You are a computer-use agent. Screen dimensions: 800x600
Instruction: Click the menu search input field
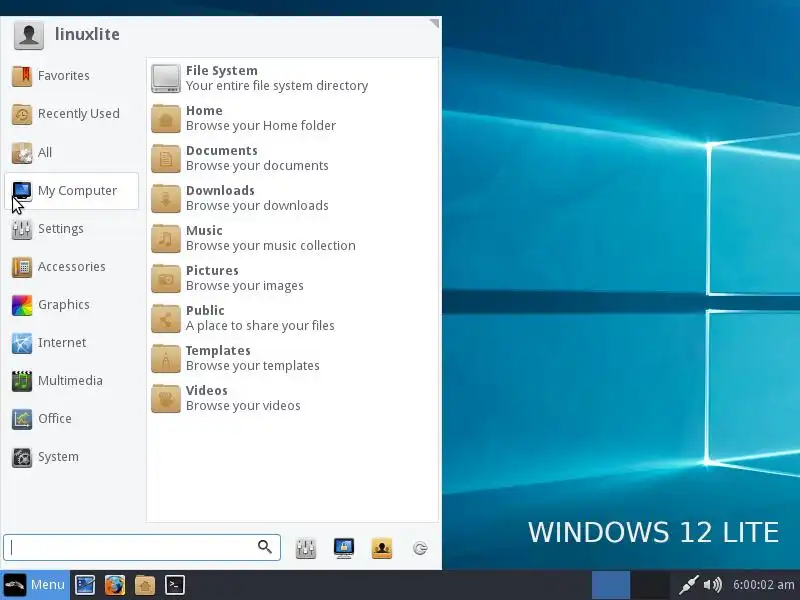pos(142,547)
